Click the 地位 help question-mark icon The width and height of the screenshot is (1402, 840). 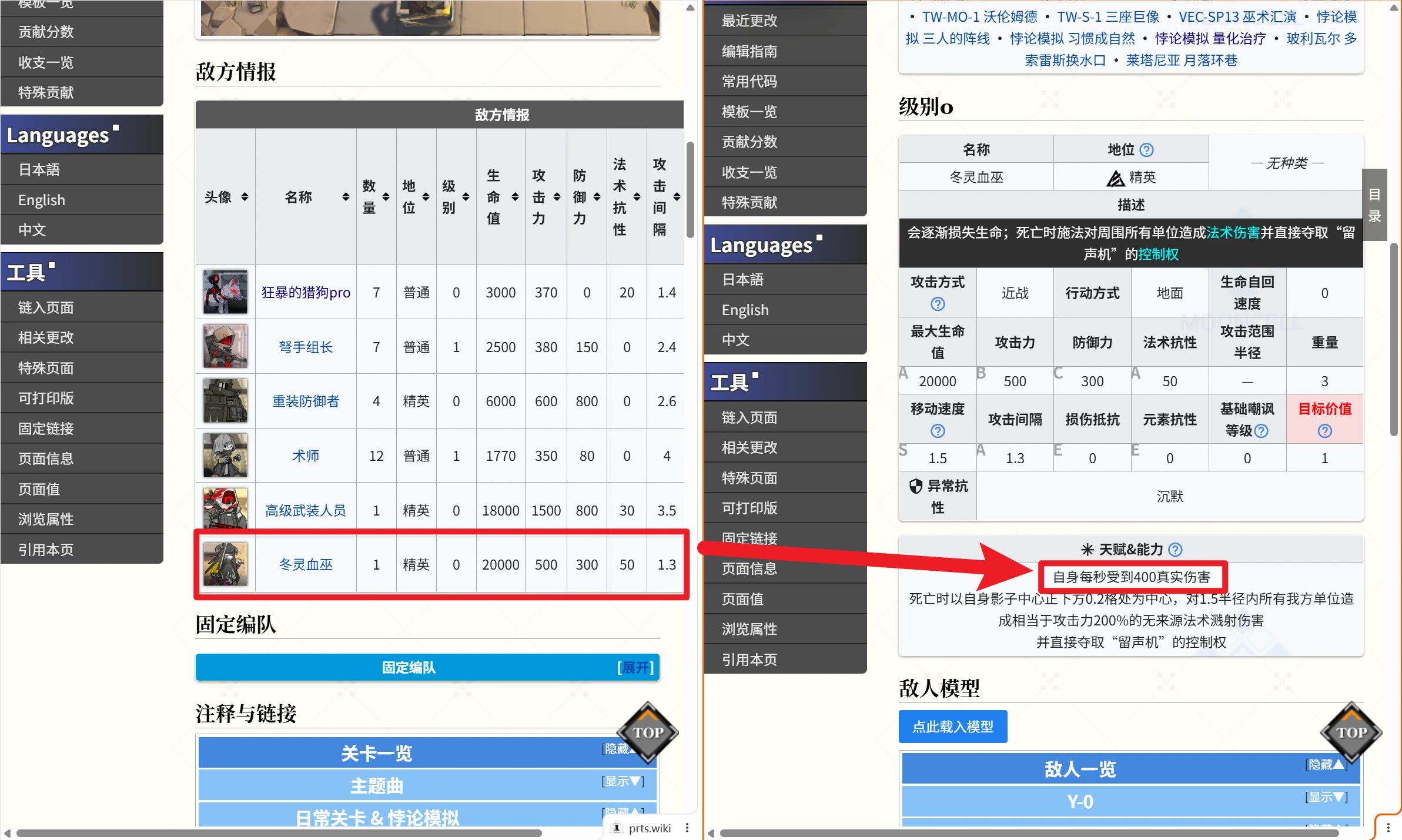point(1146,150)
